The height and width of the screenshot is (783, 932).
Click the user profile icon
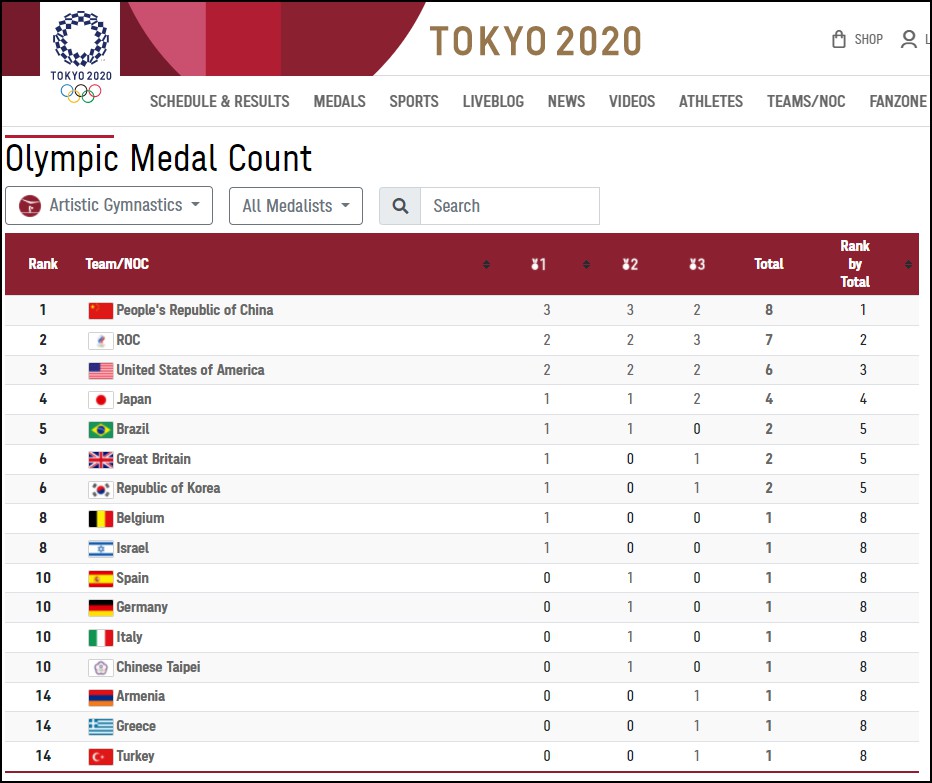(908, 40)
